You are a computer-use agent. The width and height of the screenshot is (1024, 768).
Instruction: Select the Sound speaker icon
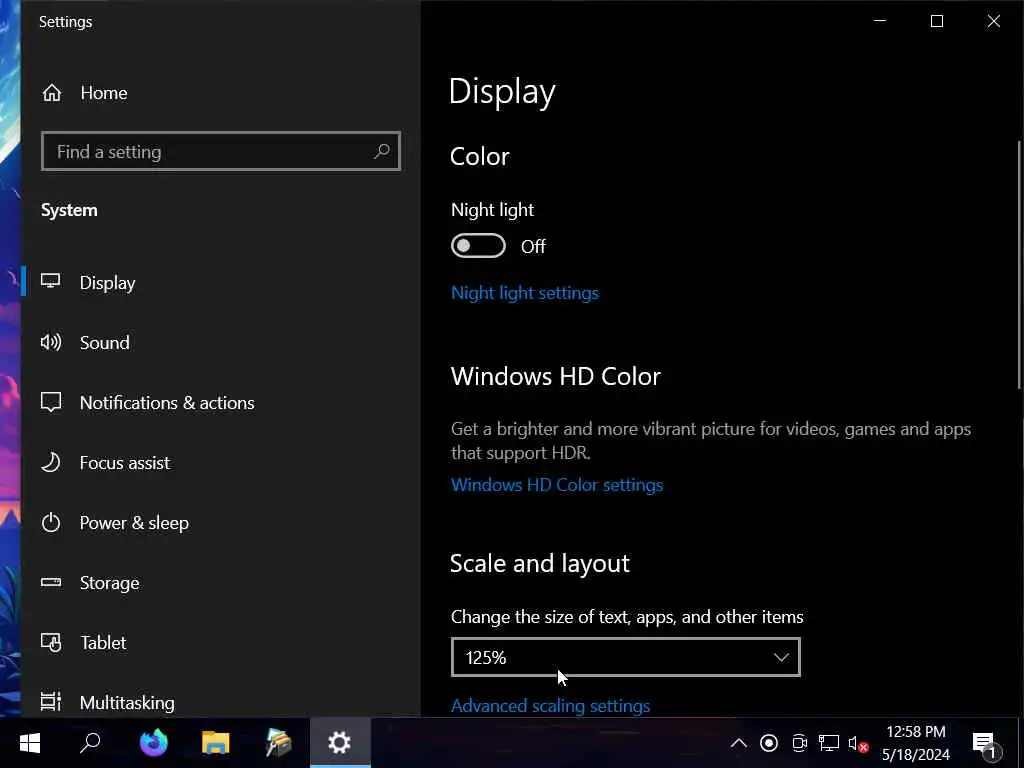point(50,342)
